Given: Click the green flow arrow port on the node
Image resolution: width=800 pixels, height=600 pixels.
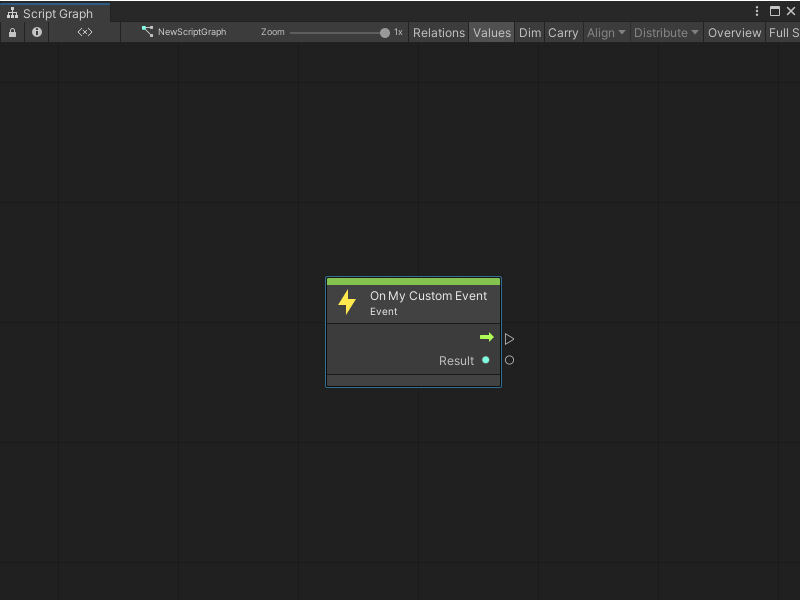Looking at the screenshot, I should pyautogui.click(x=487, y=338).
